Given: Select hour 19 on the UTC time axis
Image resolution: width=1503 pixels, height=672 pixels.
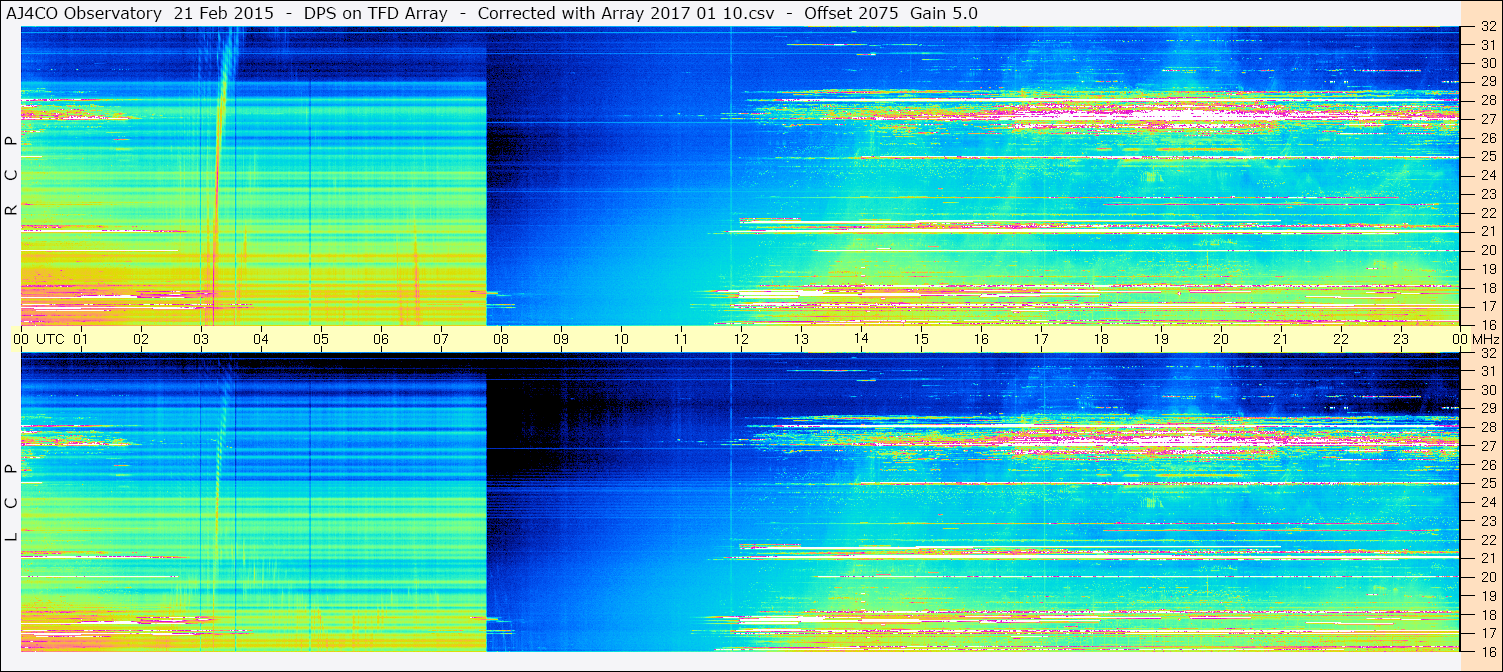Looking at the screenshot, I should coord(1161,339).
